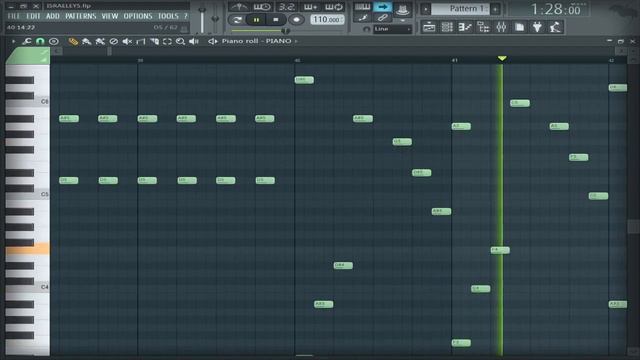Select the highest note at bar 40
Viewport: 640px width, 360px height.
coord(304,80)
